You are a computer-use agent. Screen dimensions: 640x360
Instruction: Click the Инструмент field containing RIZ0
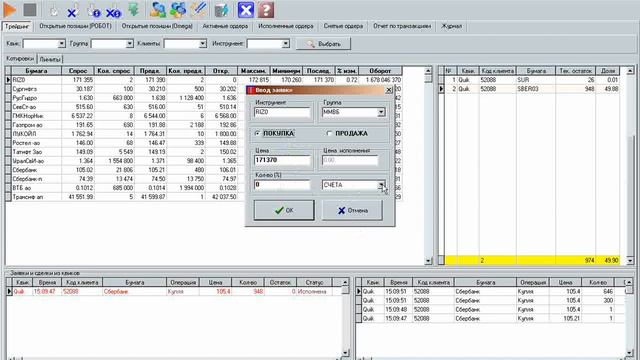coord(282,112)
